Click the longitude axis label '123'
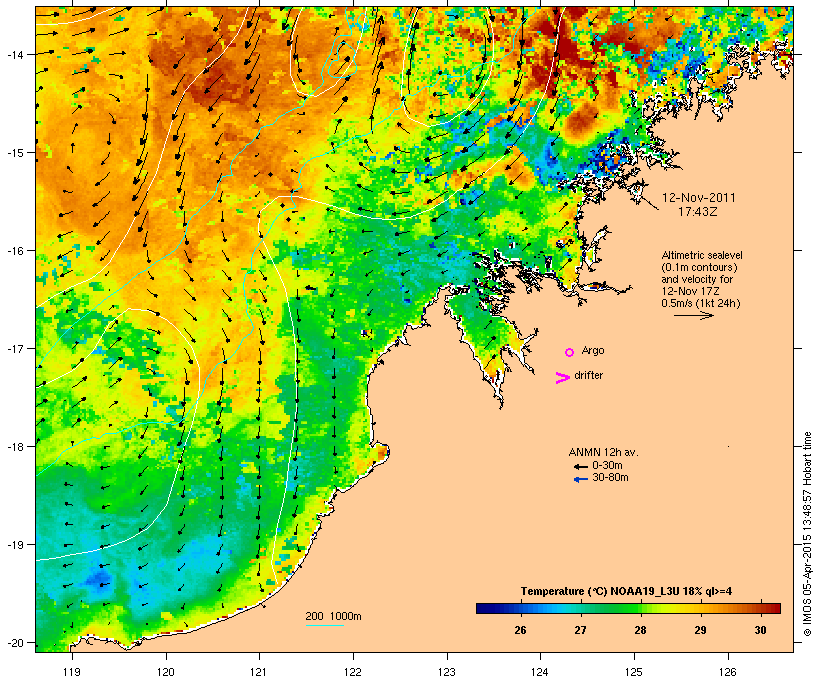Image resolution: width=820 pixels, height=680 pixels. (447, 672)
